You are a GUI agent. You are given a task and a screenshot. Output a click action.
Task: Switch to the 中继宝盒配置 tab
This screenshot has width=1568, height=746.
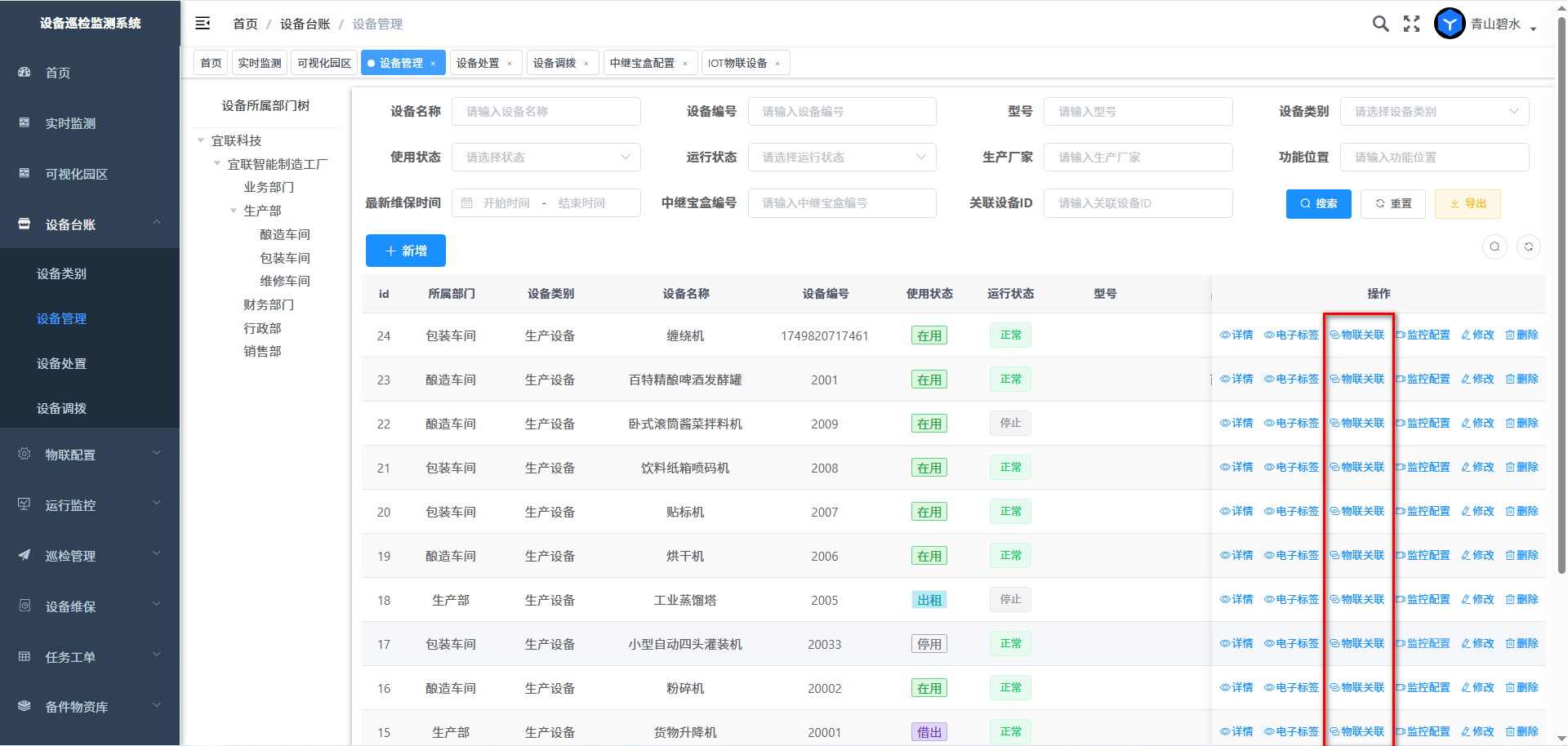(642, 63)
